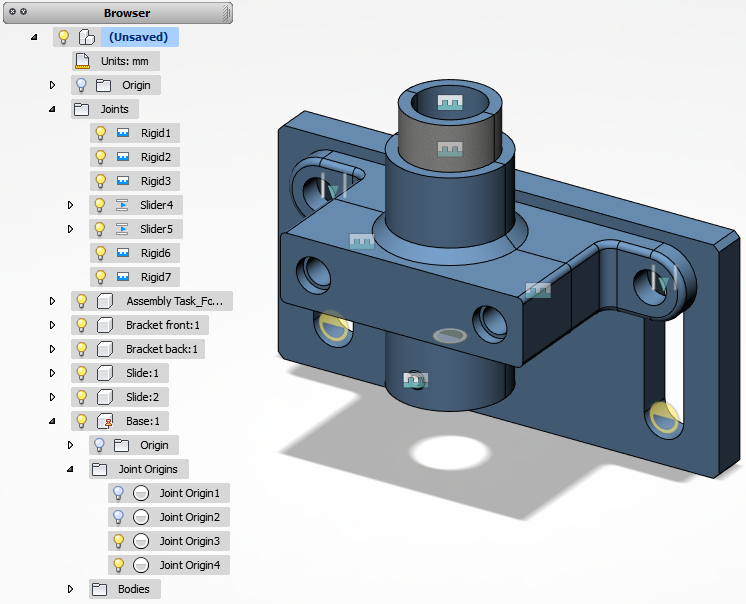
Task: Select Joint Origin4 in the tree
Action: (189, 565)
